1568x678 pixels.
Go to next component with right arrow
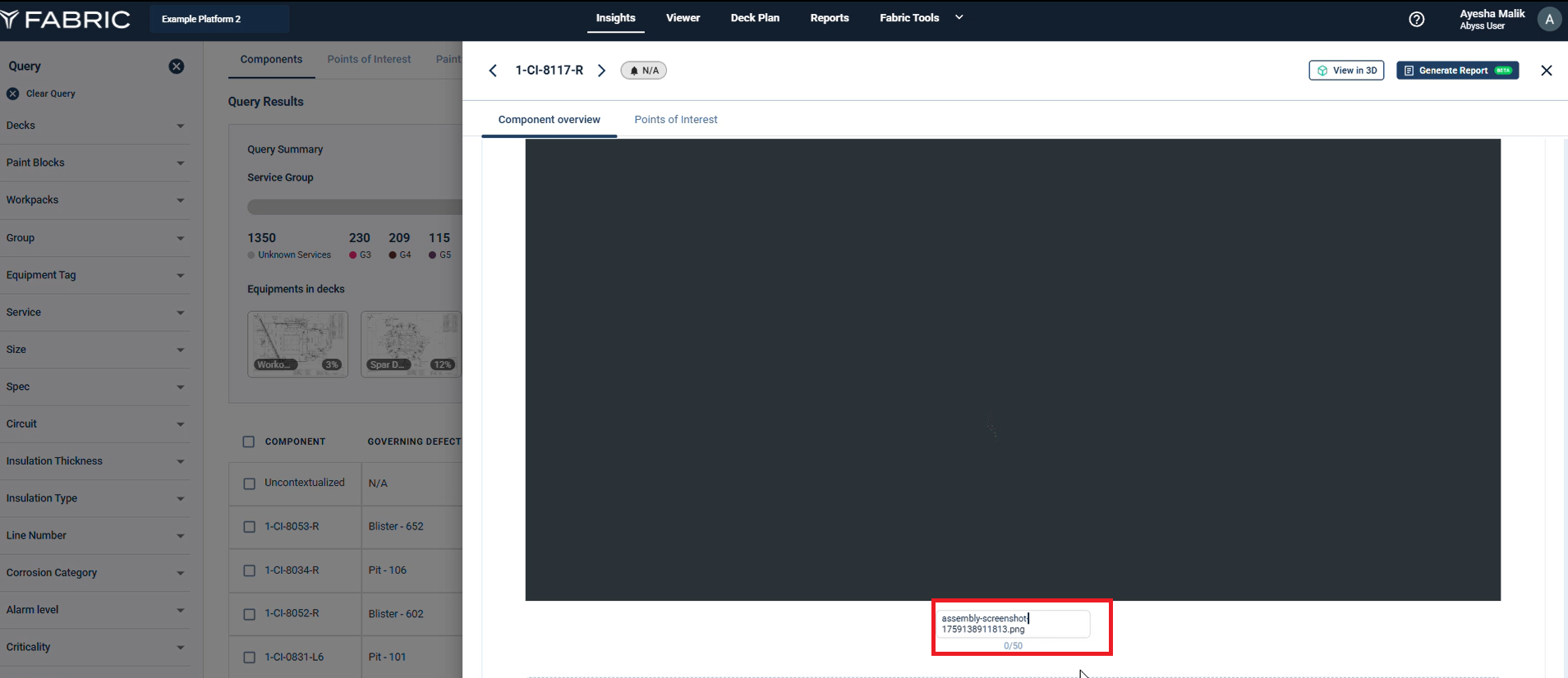coord(601,71)
